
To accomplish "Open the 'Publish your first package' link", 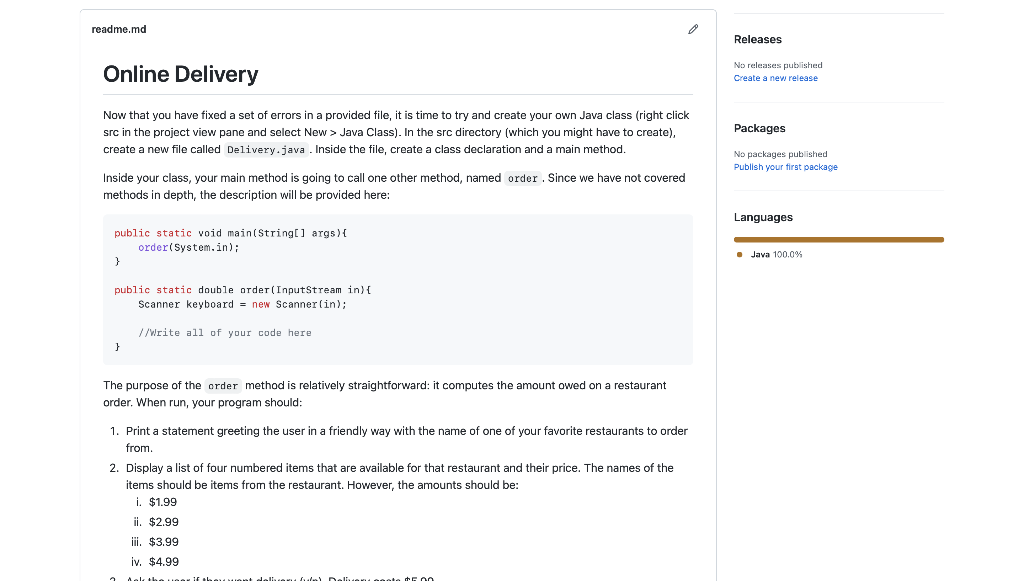I will tap(785, 167).
